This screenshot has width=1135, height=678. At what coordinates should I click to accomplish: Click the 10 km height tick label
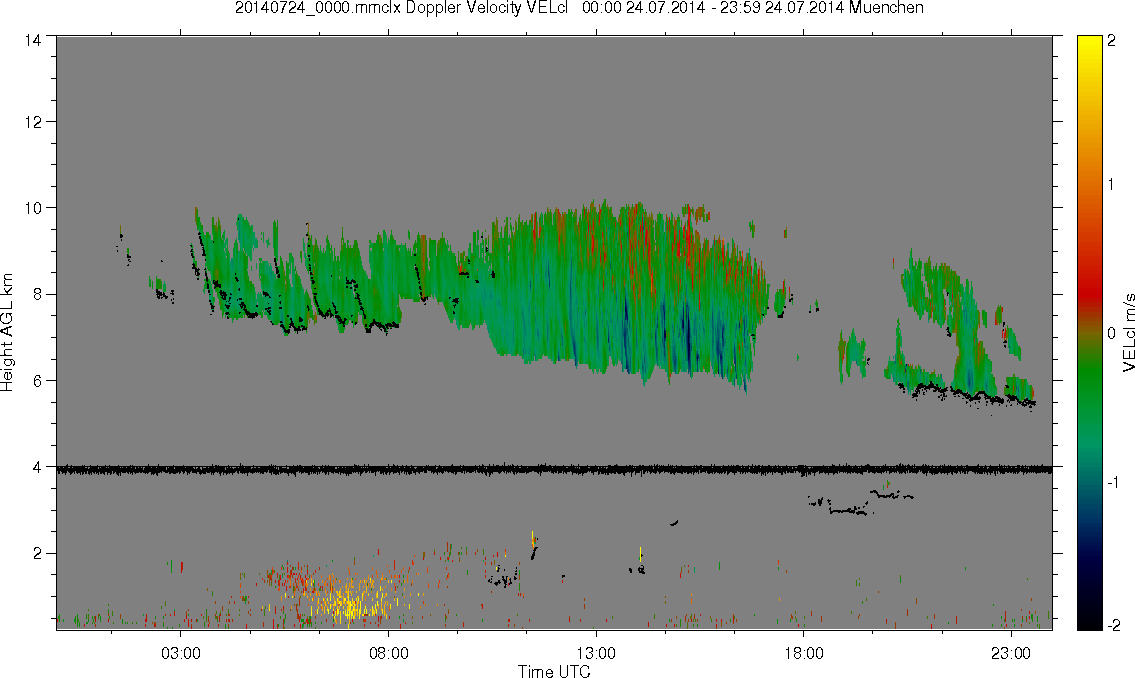point(33,208)
